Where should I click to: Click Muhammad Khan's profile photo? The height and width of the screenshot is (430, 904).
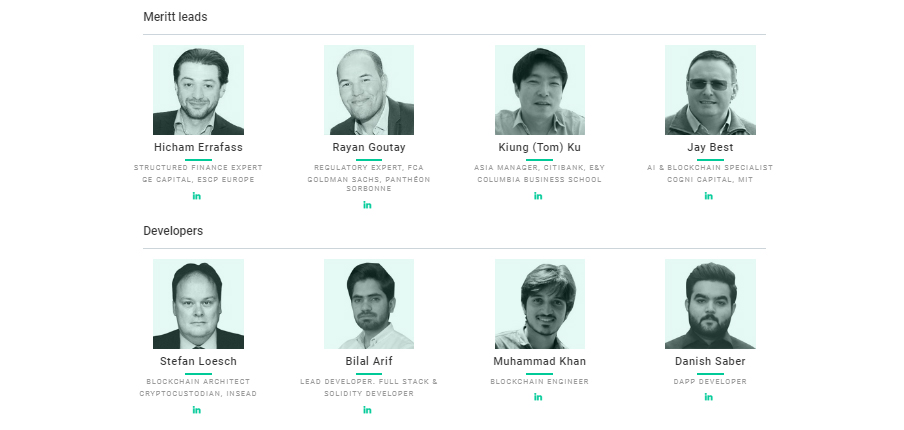[x=540, y=304]
